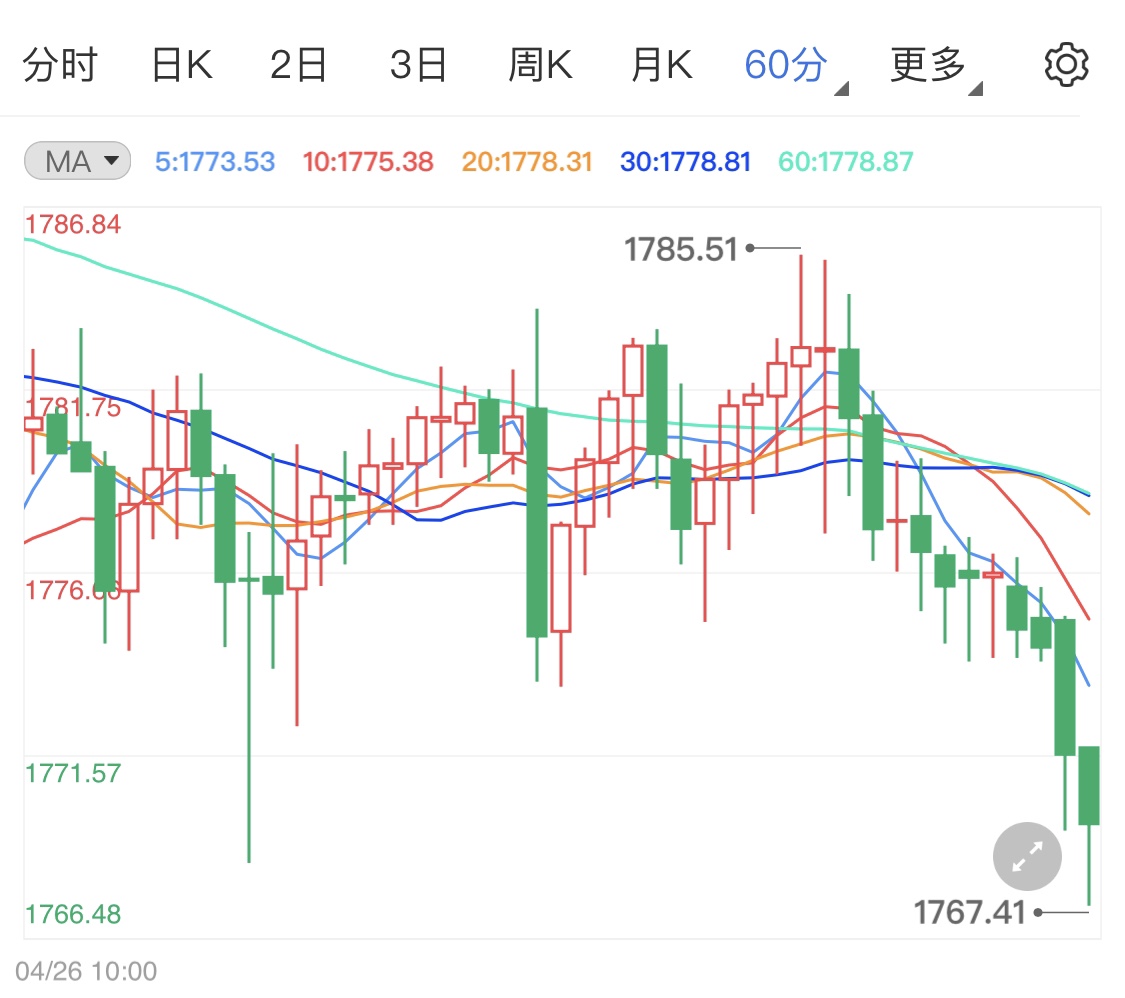
Task: Tap the 1771.57 axis price label
Action: point(73,773)
